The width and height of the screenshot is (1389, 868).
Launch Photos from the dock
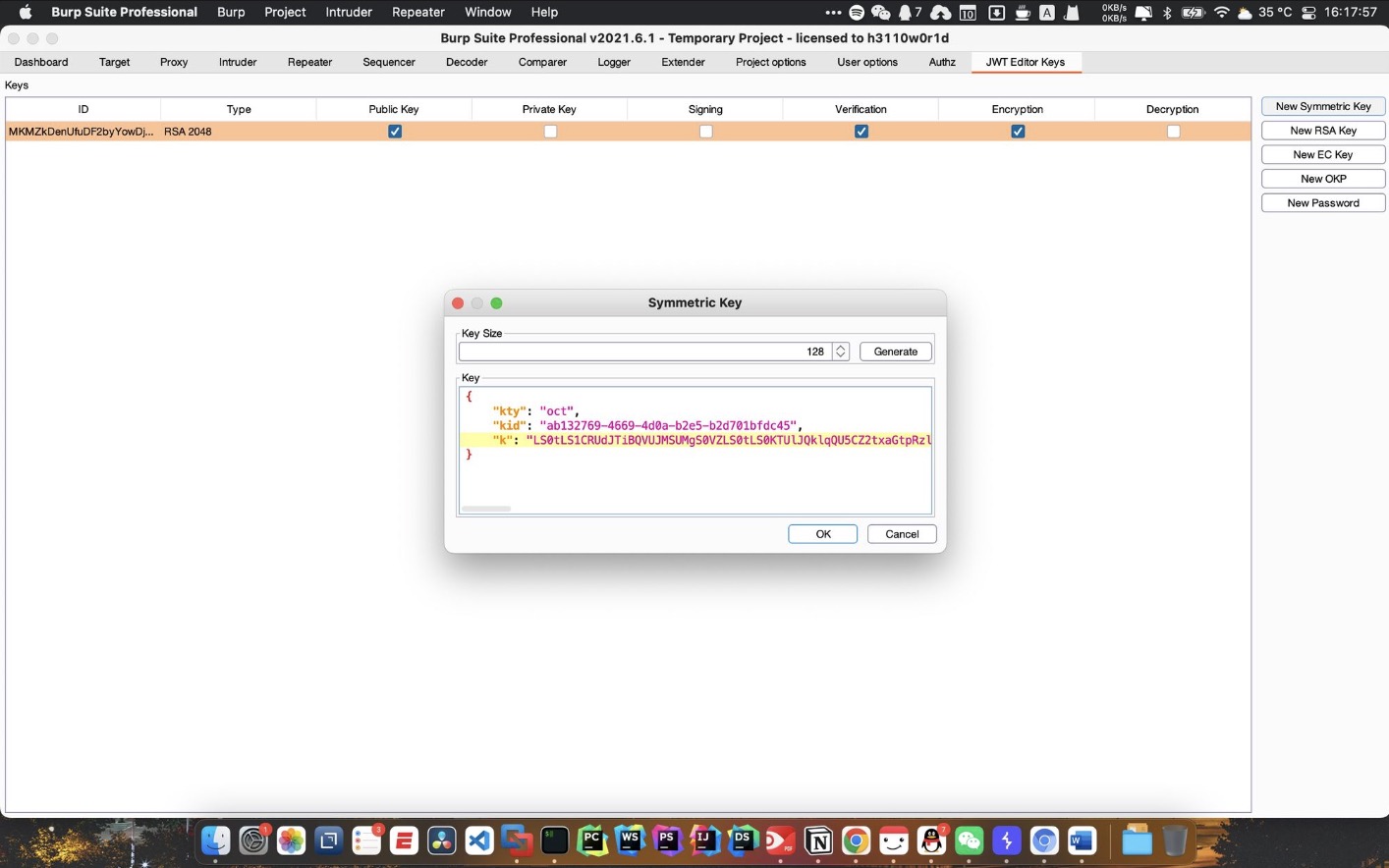[291, 841]
